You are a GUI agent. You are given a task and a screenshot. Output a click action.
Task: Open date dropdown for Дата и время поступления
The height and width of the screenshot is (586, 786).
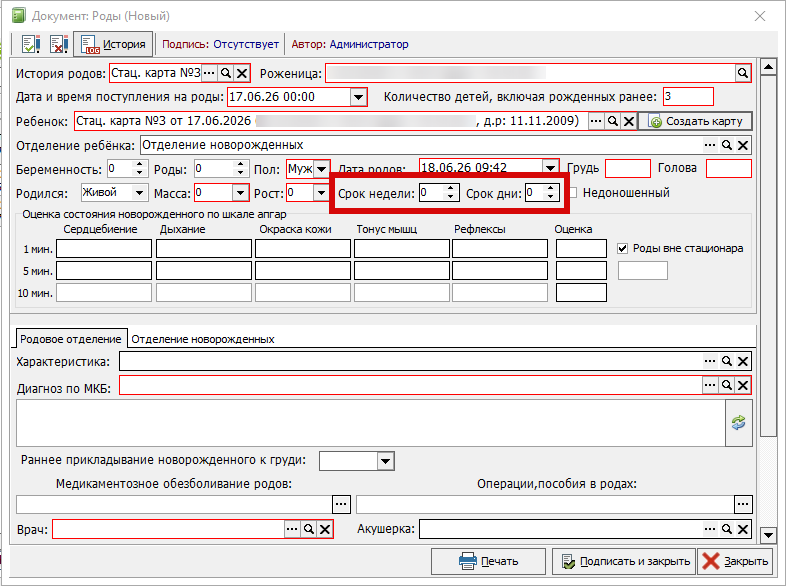358,97
